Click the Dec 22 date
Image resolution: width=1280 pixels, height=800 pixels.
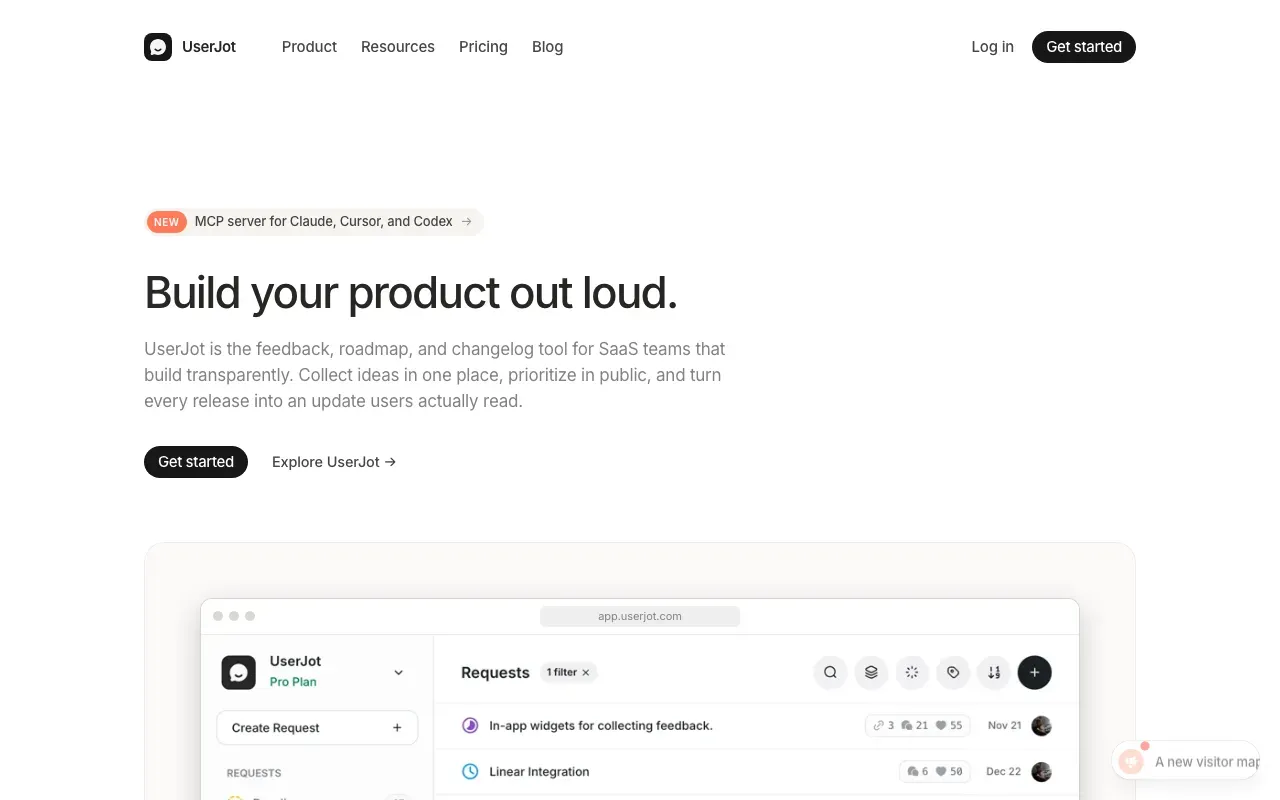(x=1004, y=772)
